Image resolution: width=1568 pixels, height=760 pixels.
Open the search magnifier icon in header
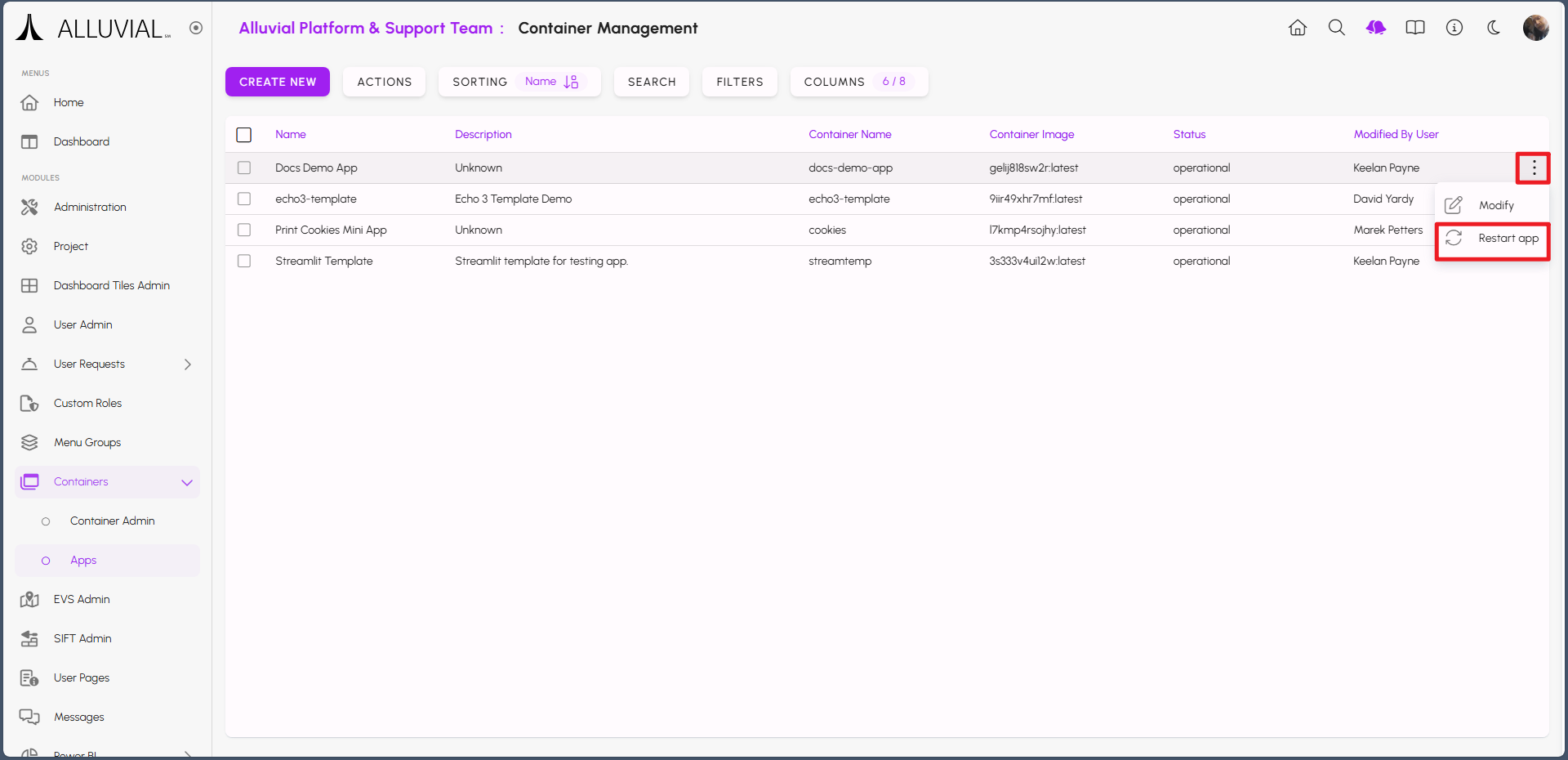pyautogui.click(x=1336, y=28)
